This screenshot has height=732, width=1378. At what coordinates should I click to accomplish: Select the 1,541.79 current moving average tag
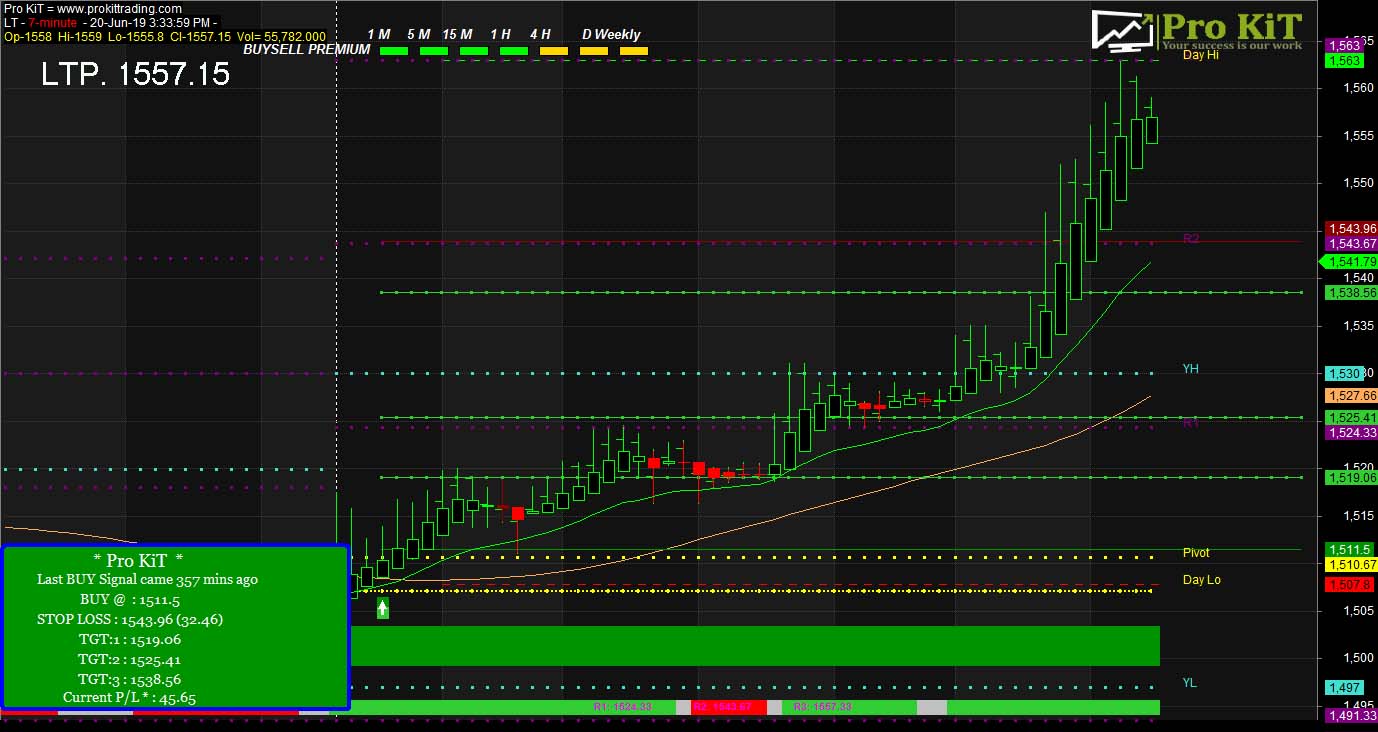point(1352,262)
